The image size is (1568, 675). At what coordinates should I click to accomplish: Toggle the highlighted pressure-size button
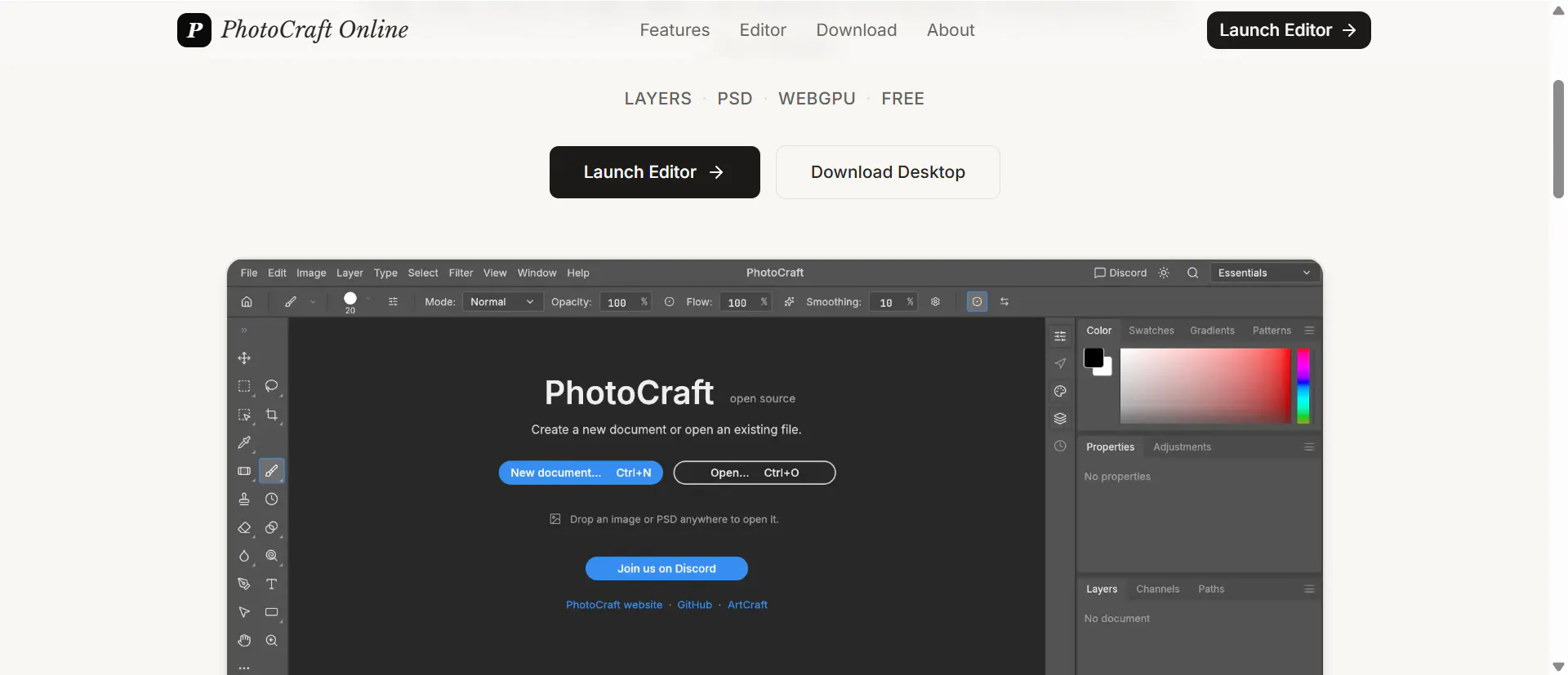(x=977, y=302)
